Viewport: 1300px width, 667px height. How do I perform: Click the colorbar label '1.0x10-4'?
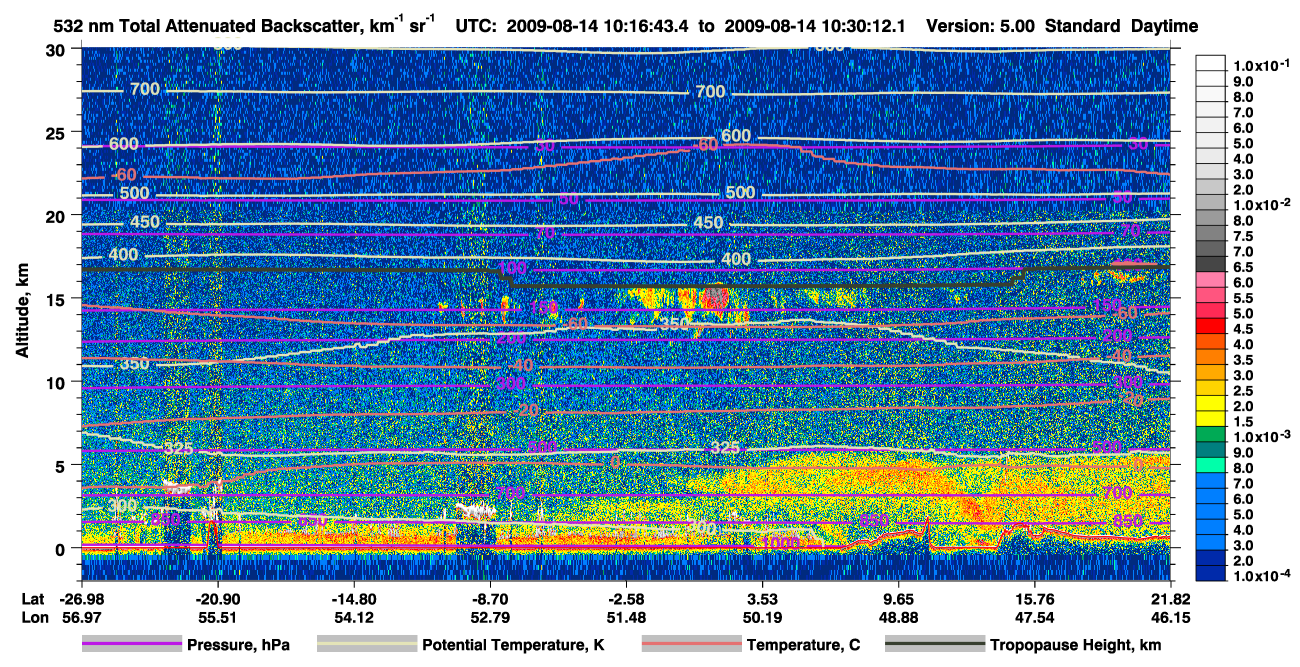point(1261,575)
